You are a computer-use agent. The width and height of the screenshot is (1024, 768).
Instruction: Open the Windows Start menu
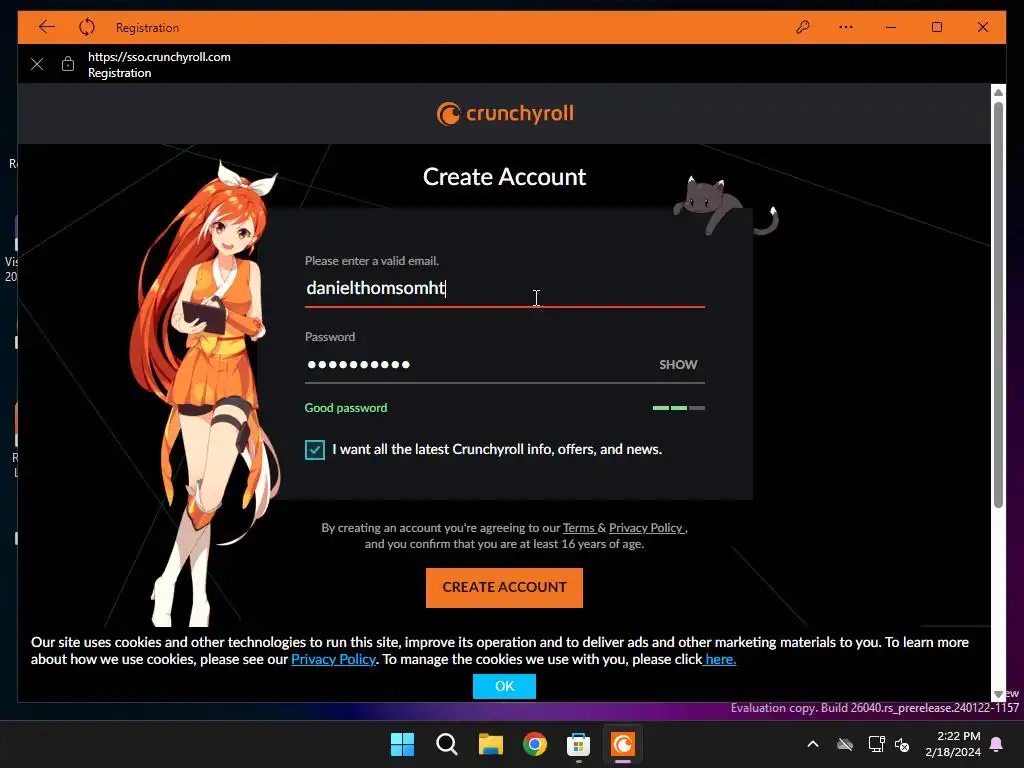[402, 744]
